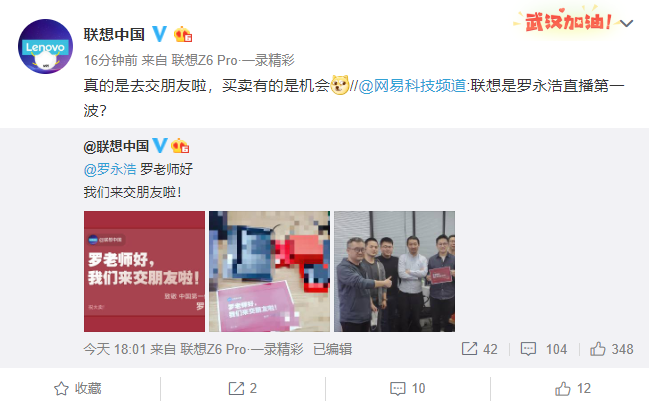The image size is (649, 403).
Task: Open the group photo thumbnail
Action: click(x=394, y=271)
